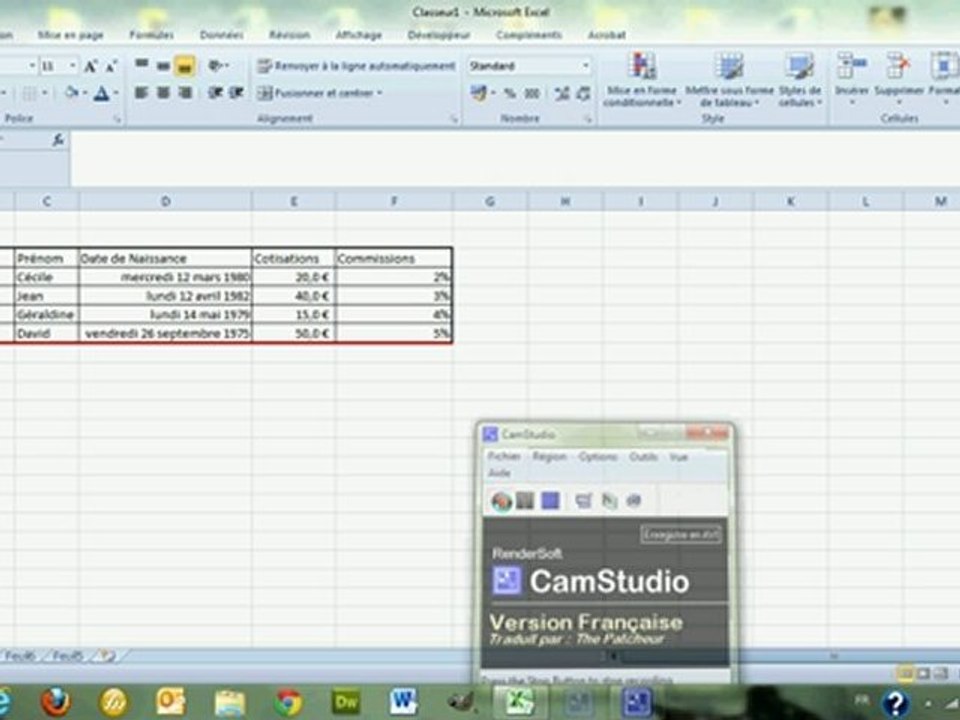Switch to the Révision tab

[x=289, y=35]
